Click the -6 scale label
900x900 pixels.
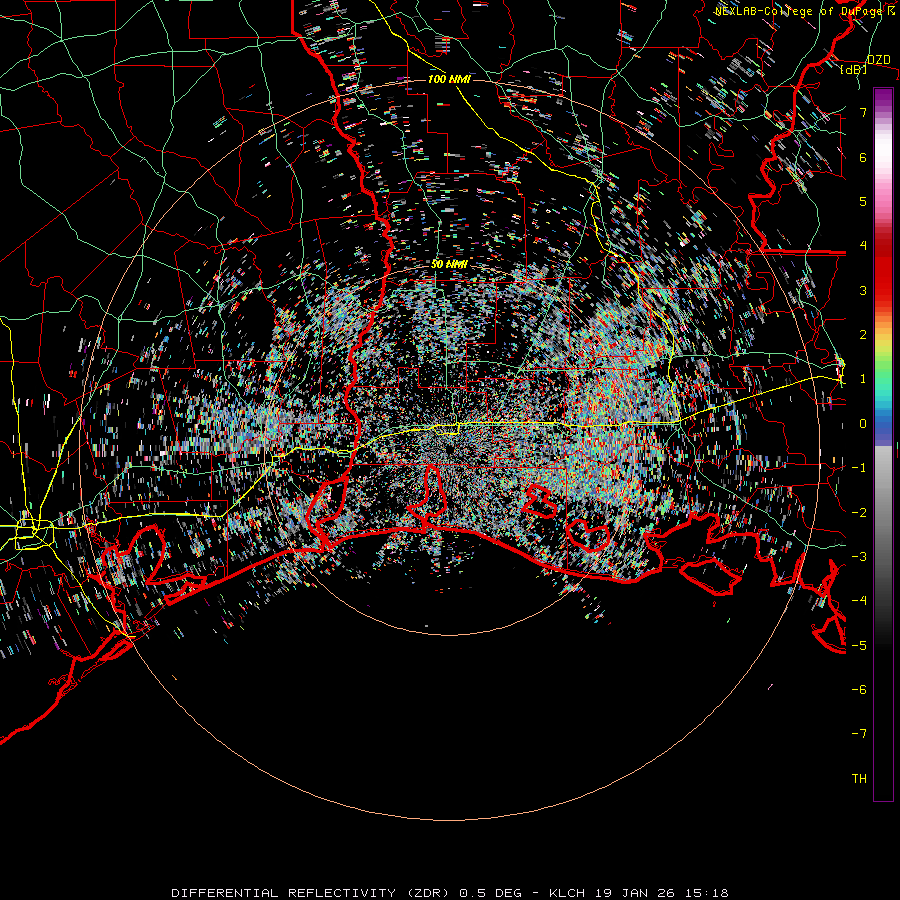tap(859, 690)
